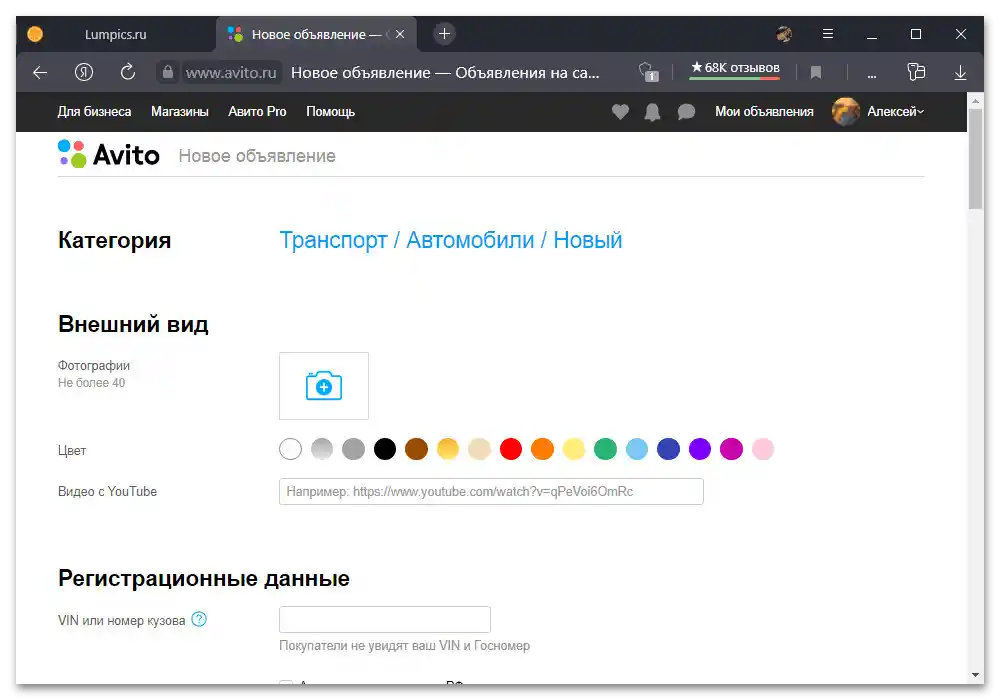Open the protect shield notifications icon

(x=648, y=72)
